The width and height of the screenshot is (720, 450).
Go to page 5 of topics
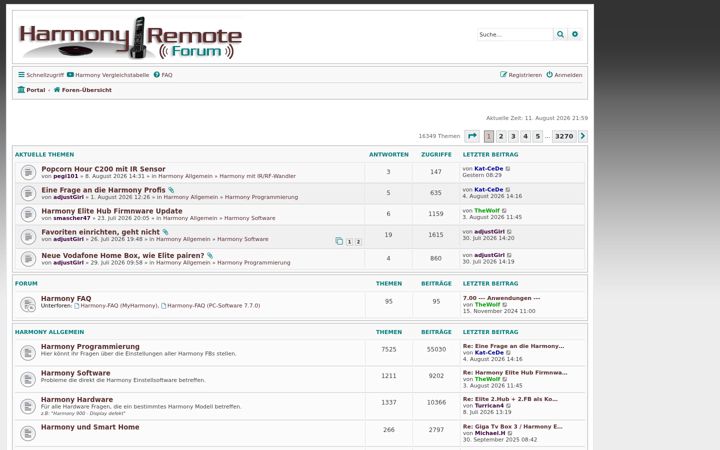[538, 136]
